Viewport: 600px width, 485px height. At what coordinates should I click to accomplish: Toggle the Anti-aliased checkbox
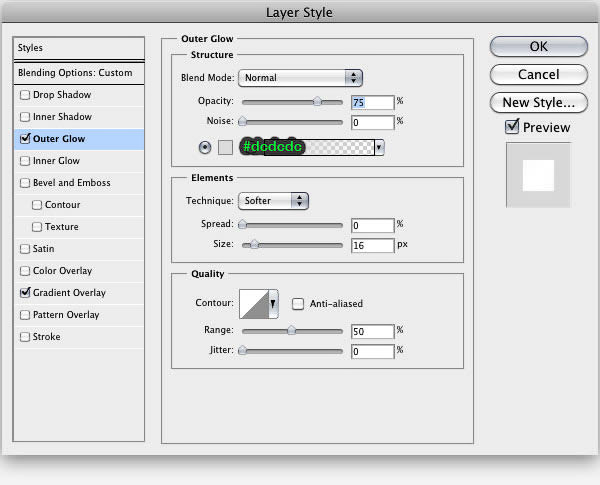pyautogui.click(x=298, y=304)
